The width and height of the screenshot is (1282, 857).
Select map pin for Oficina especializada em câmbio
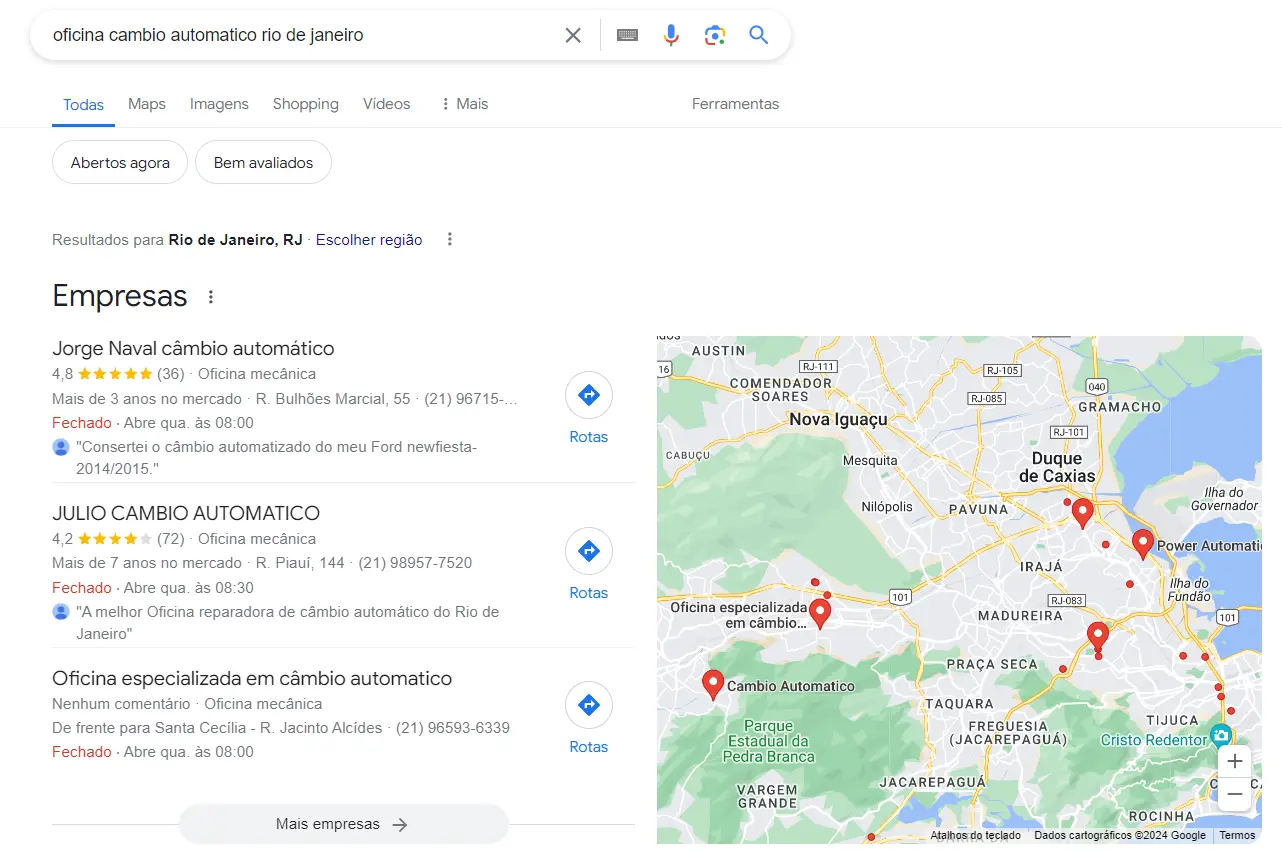point(820,613)
